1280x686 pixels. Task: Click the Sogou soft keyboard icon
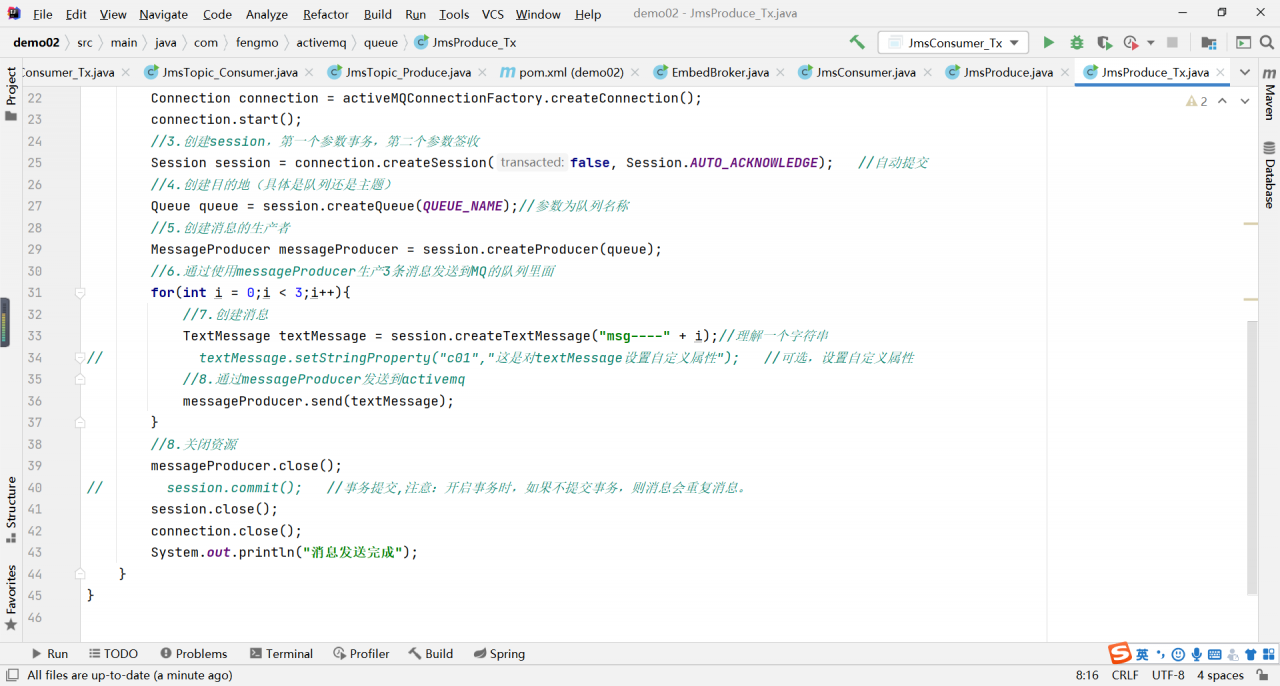(x=1214, y=654)
